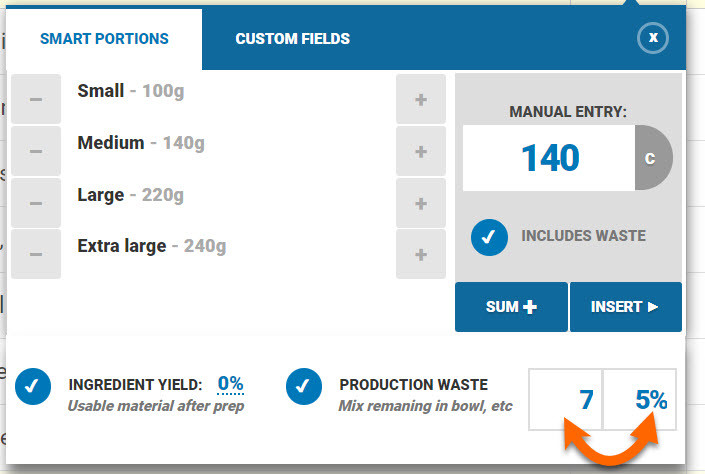Screen dimensions: 705x474
Task: Add one Extra large 240g portion
Action: tap(421, 254)
